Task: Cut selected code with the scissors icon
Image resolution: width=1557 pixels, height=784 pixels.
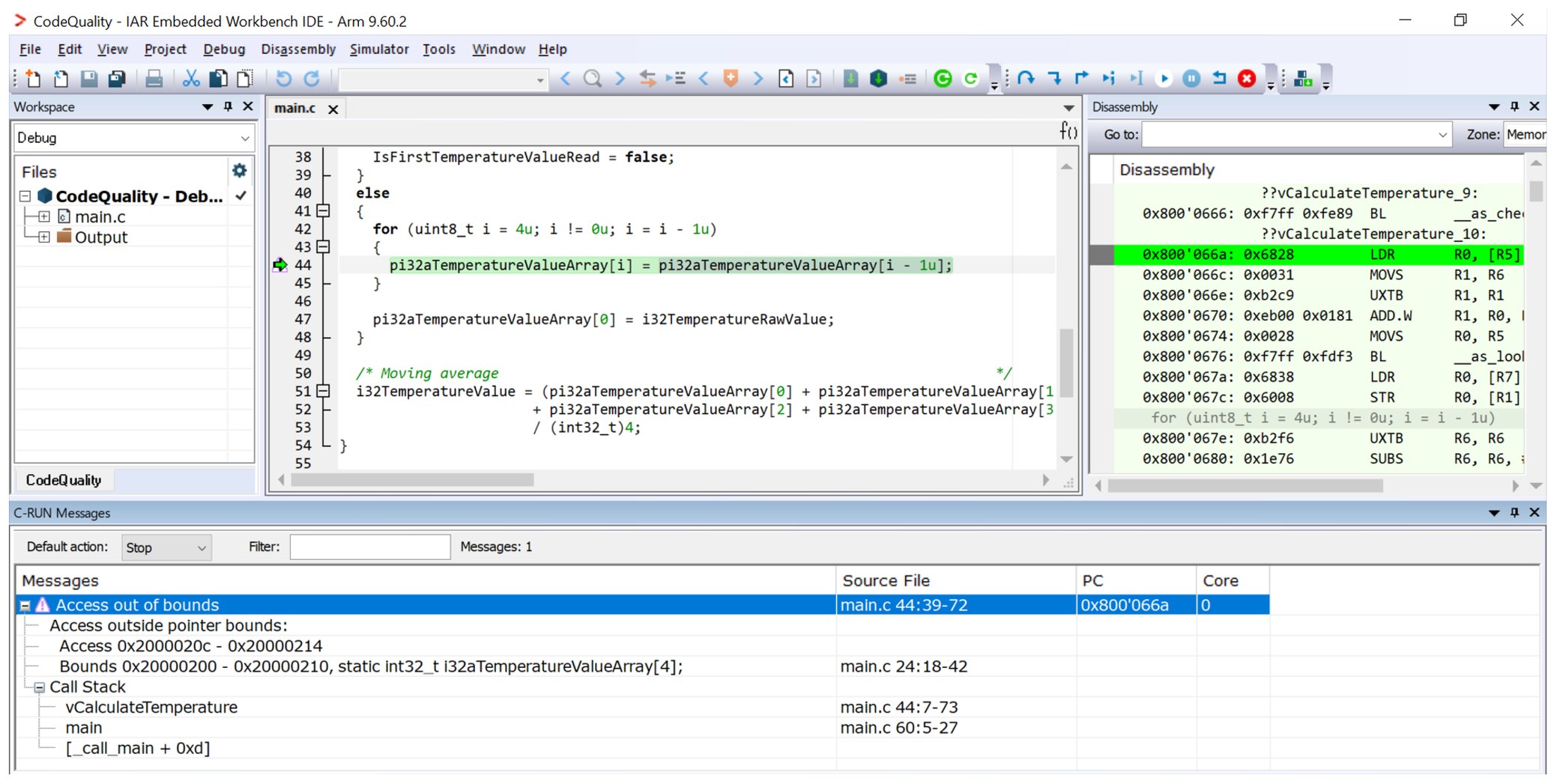Action: (190, 78)
